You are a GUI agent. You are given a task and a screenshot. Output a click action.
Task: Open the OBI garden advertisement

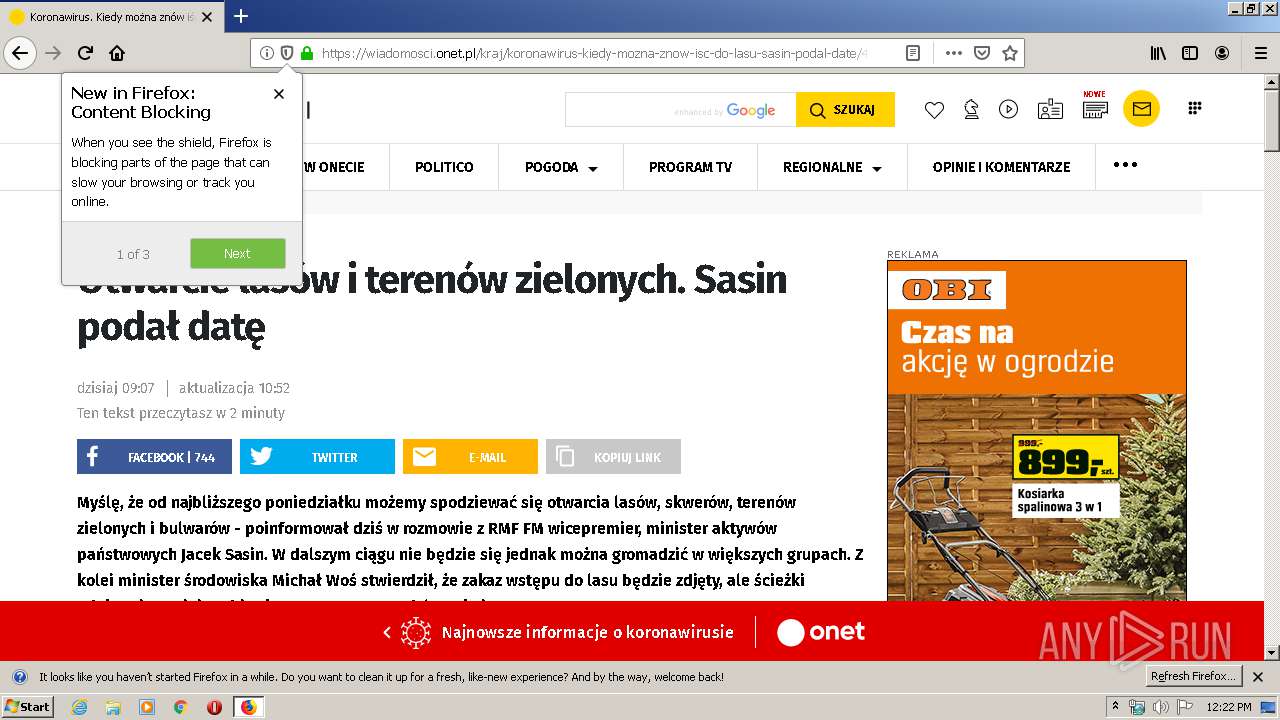[1036, 430]
